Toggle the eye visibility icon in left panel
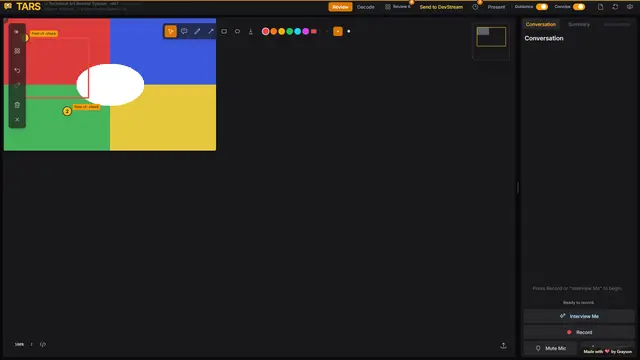This screenshot has width=640, height=360. (17, 32)
